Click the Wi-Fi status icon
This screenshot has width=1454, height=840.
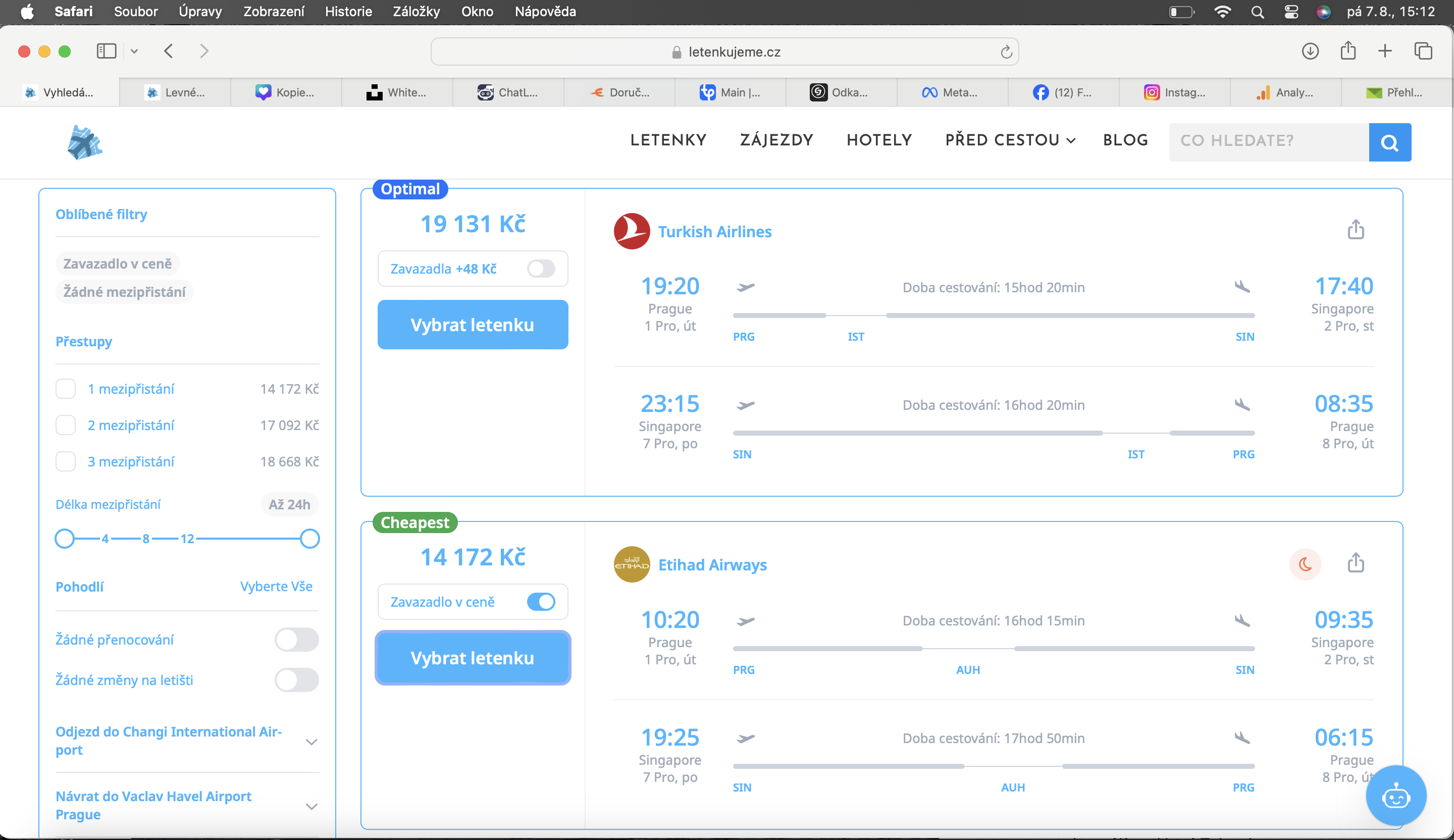click(1222, 12)
